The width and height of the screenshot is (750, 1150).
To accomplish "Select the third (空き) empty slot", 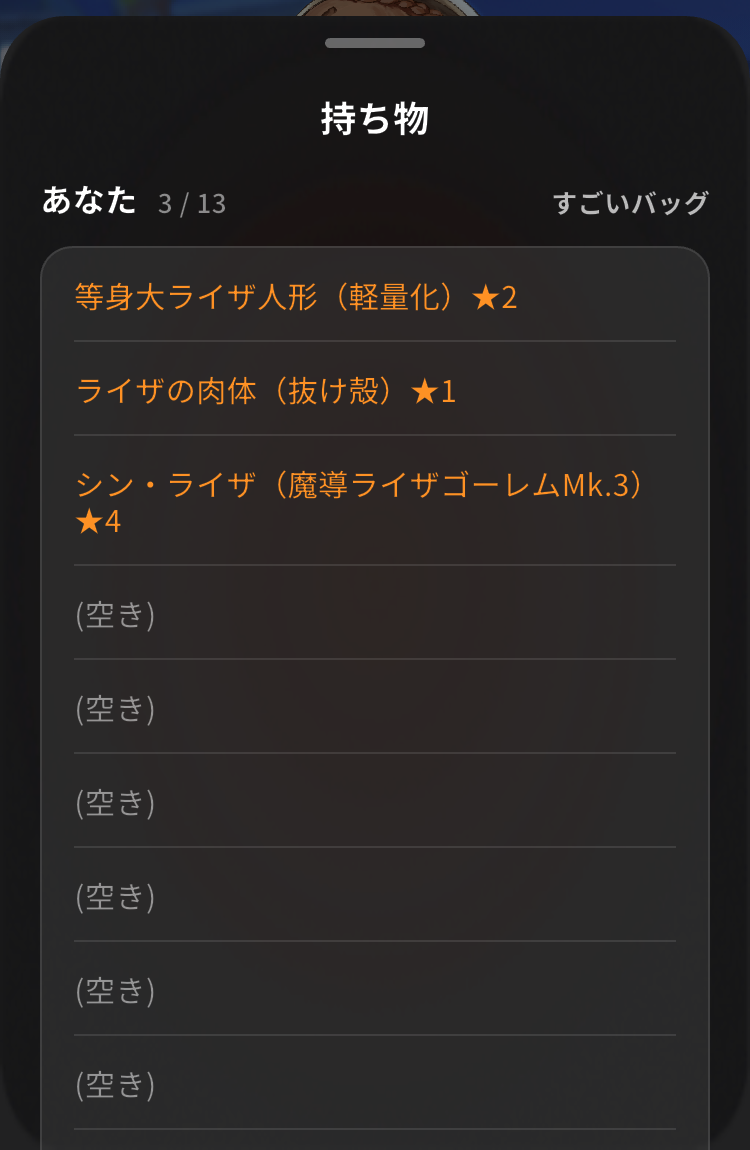I will point(375,802).
